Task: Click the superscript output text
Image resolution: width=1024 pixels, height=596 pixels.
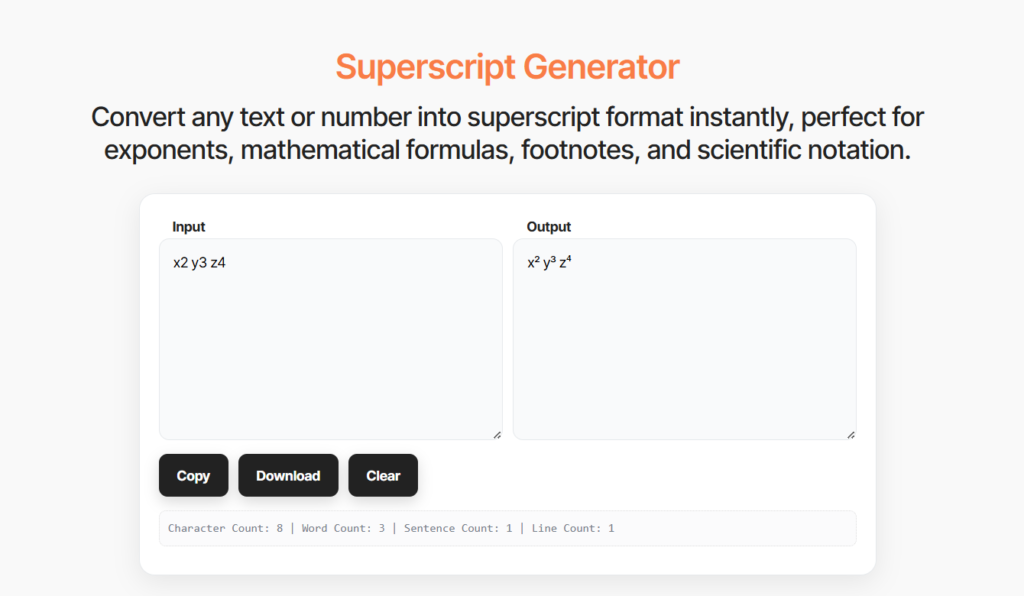Action: [552, 262]
